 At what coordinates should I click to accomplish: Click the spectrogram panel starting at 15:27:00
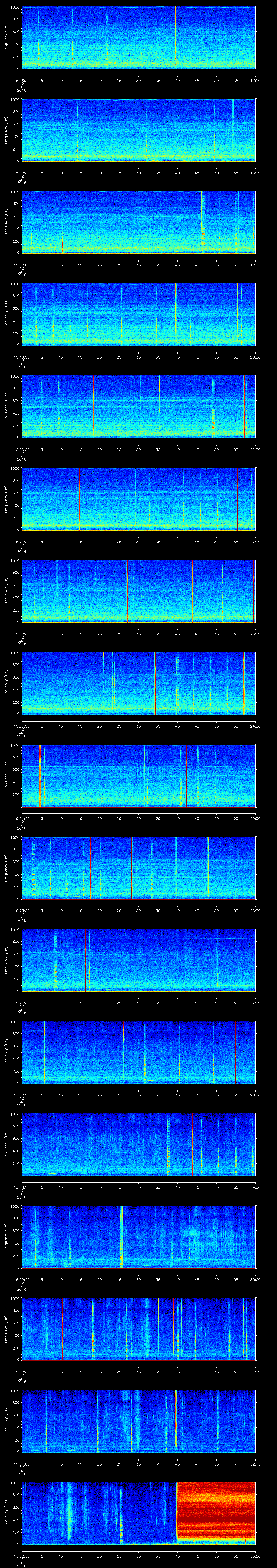[x=139, y=1052]
